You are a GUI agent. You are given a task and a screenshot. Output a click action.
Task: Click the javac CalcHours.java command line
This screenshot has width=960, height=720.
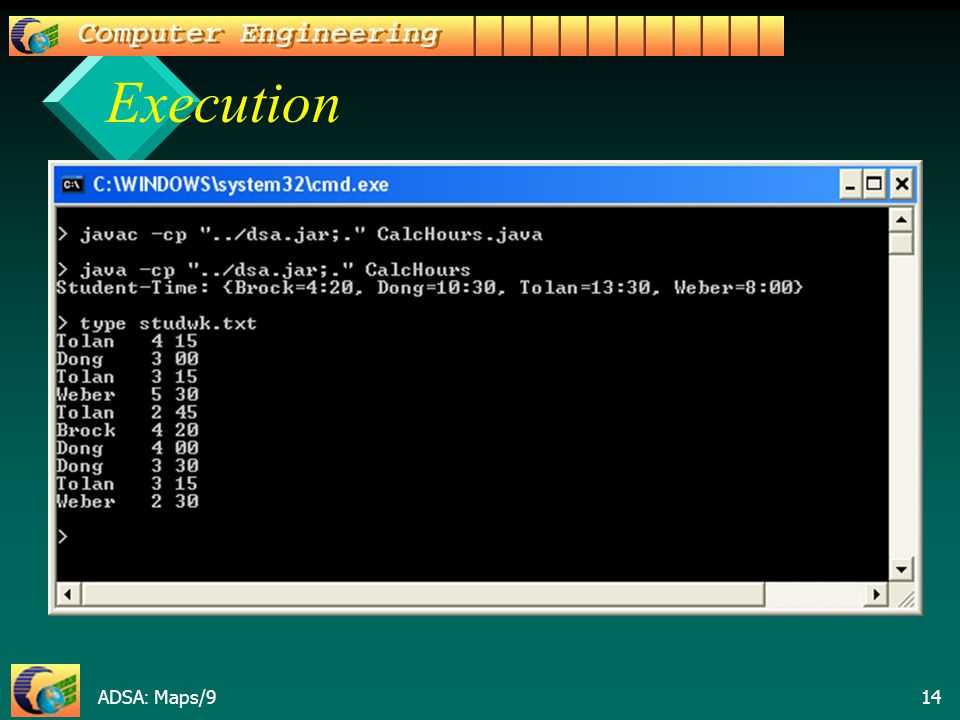tap(299, 234)
